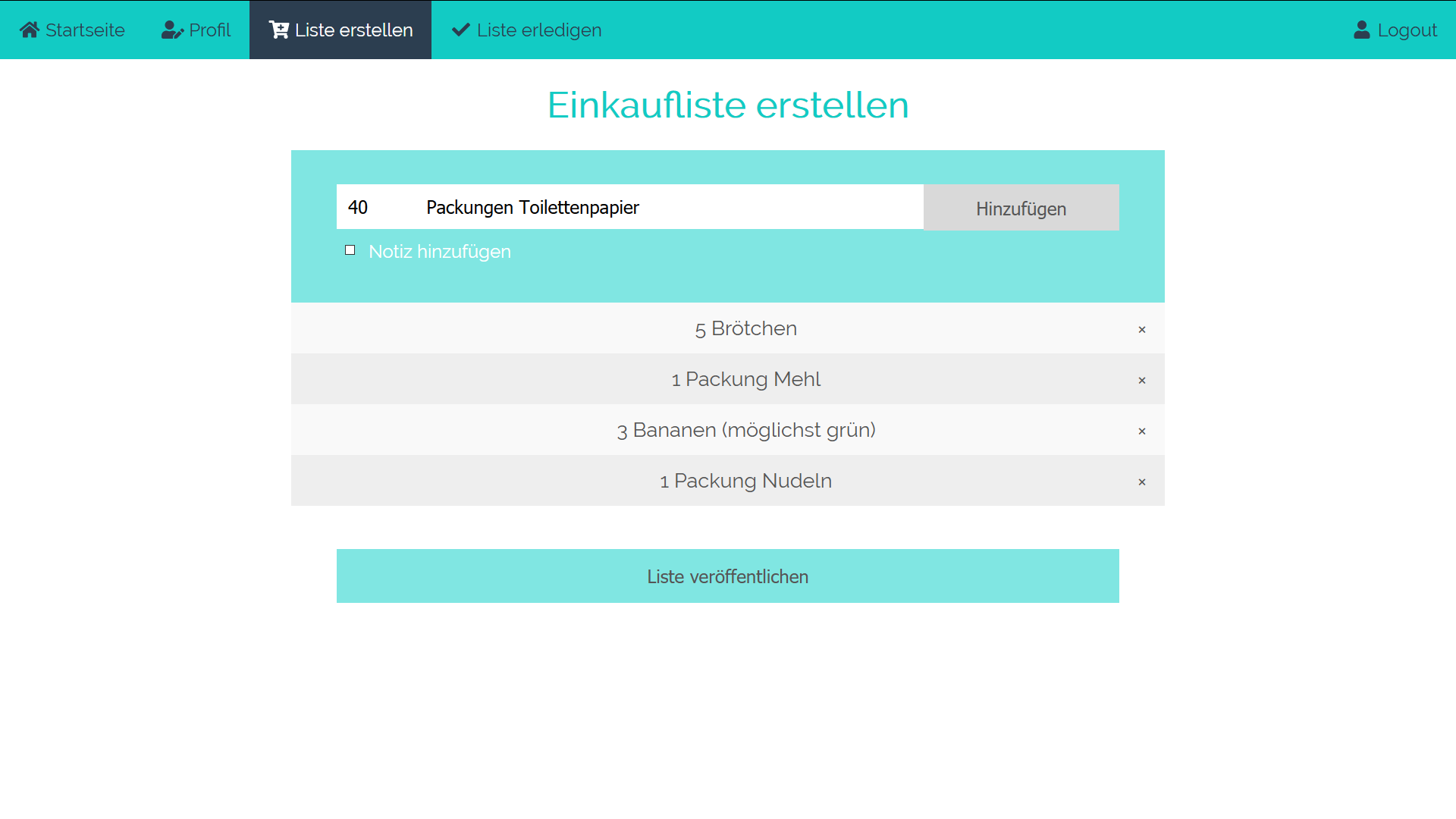Click the Notiz hinzufügen label text

[x=439, y=251]
